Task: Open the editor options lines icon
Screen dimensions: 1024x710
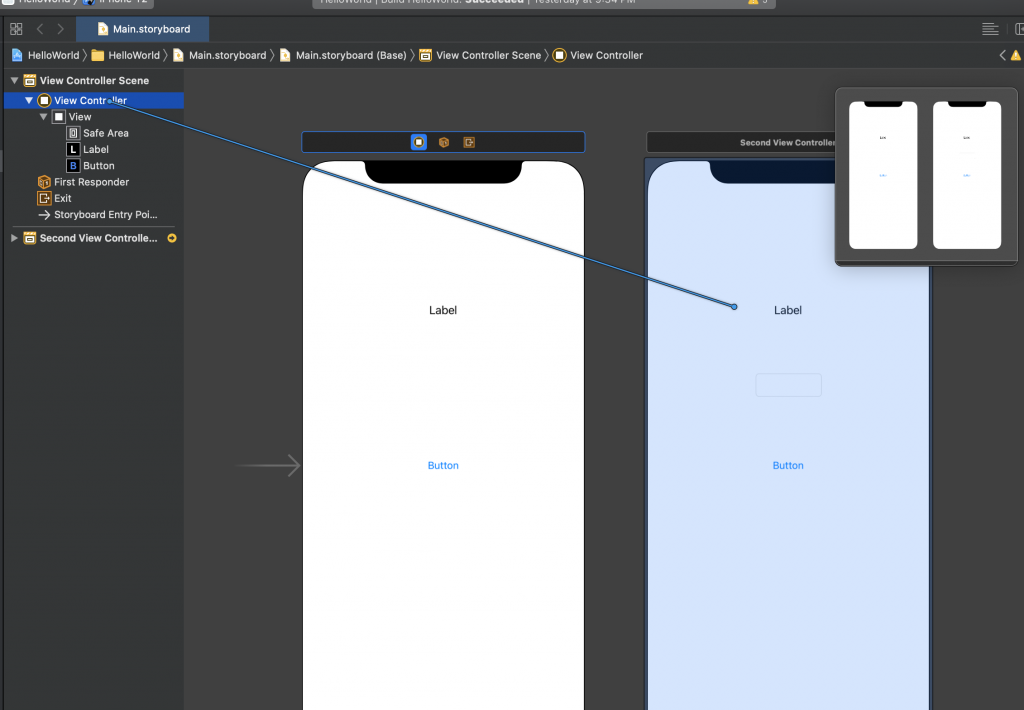Action: pyautogui.click(x=990, y=29)
